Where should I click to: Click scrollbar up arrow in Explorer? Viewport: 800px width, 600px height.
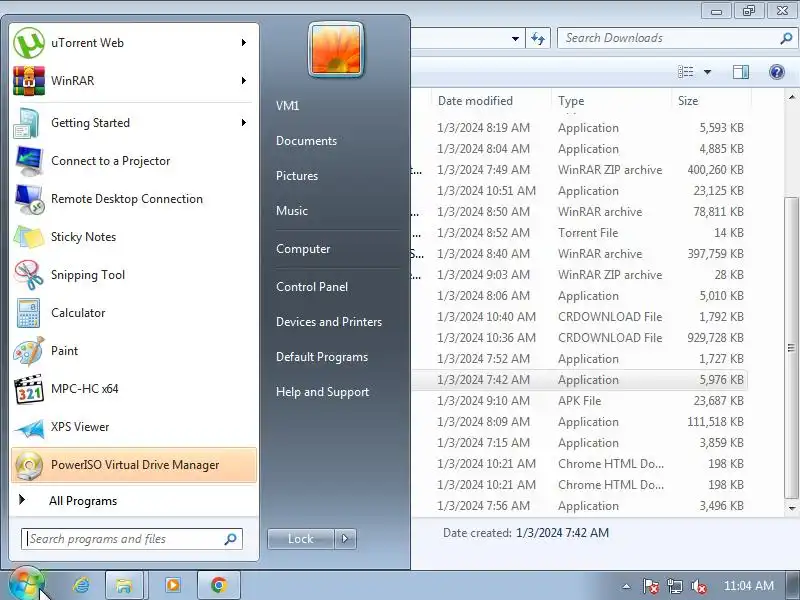(x=791, y=96)
